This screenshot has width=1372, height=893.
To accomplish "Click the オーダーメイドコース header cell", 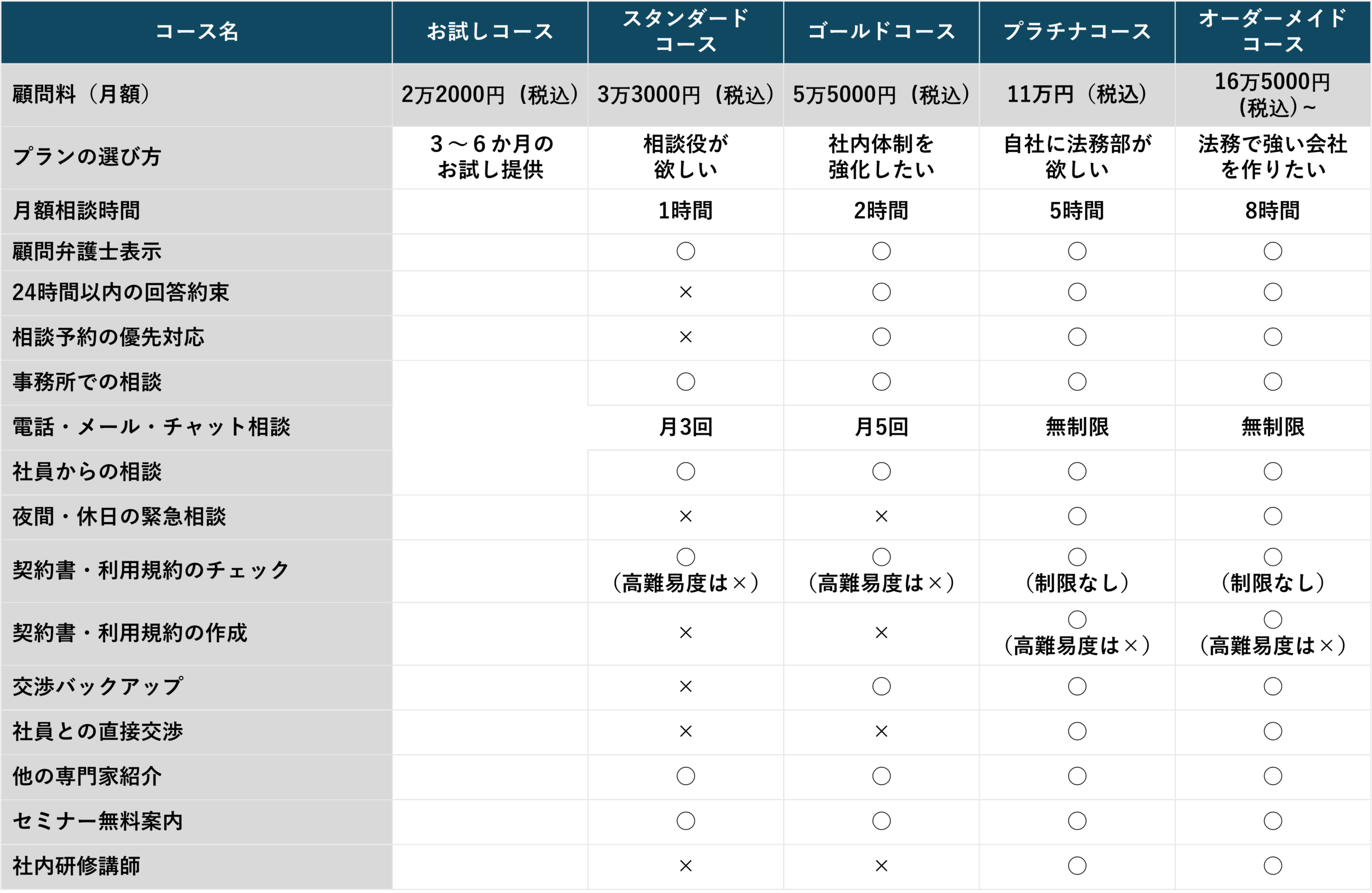I will (1272, 32).
